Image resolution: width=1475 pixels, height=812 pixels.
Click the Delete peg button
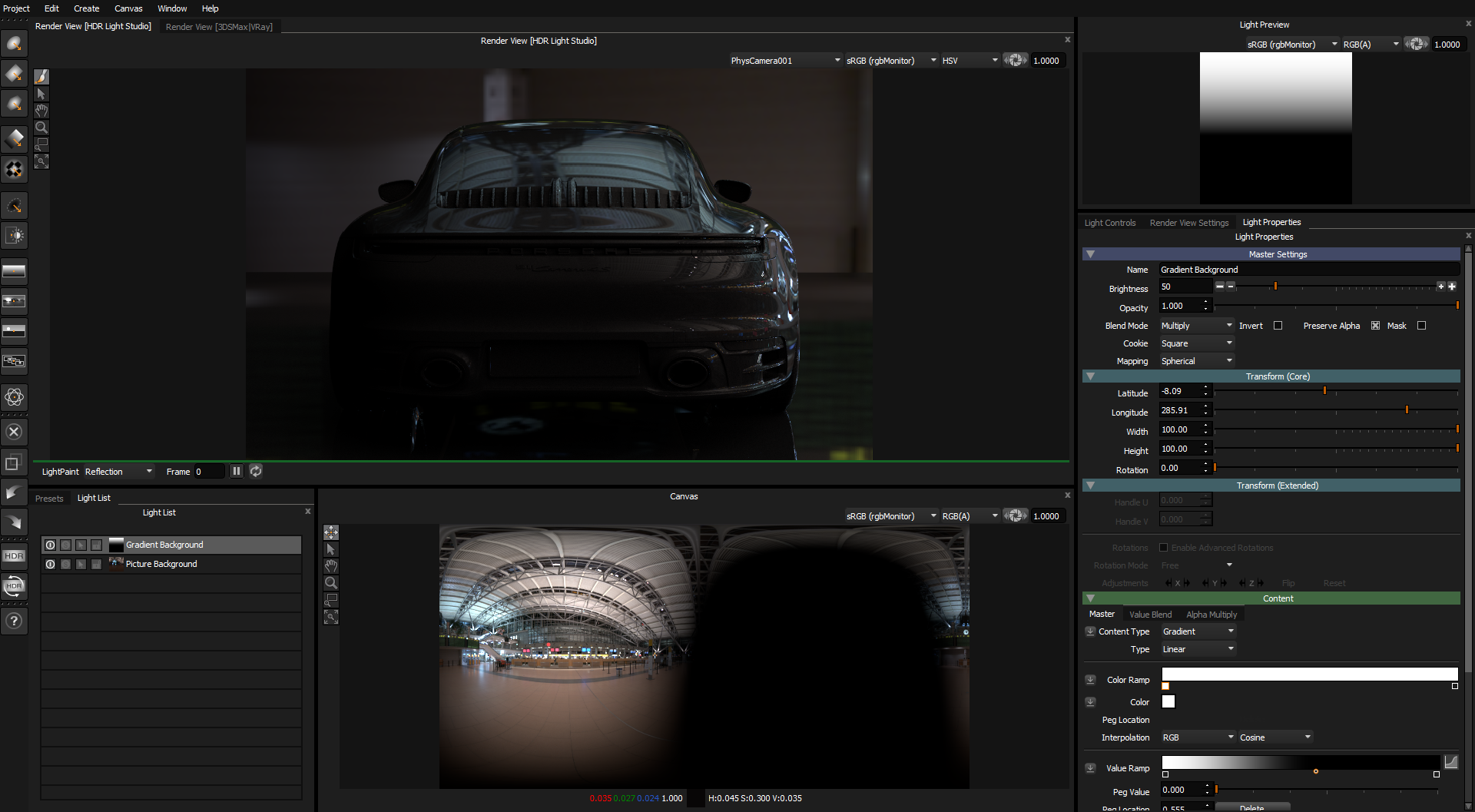1251,807
